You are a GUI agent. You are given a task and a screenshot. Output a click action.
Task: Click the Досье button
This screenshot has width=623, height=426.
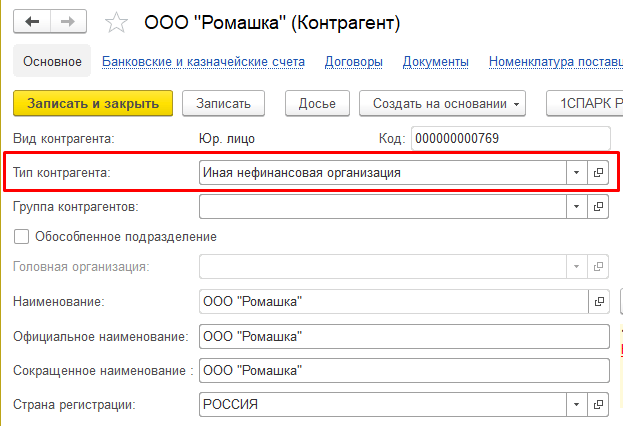click(x=317, y=103)
